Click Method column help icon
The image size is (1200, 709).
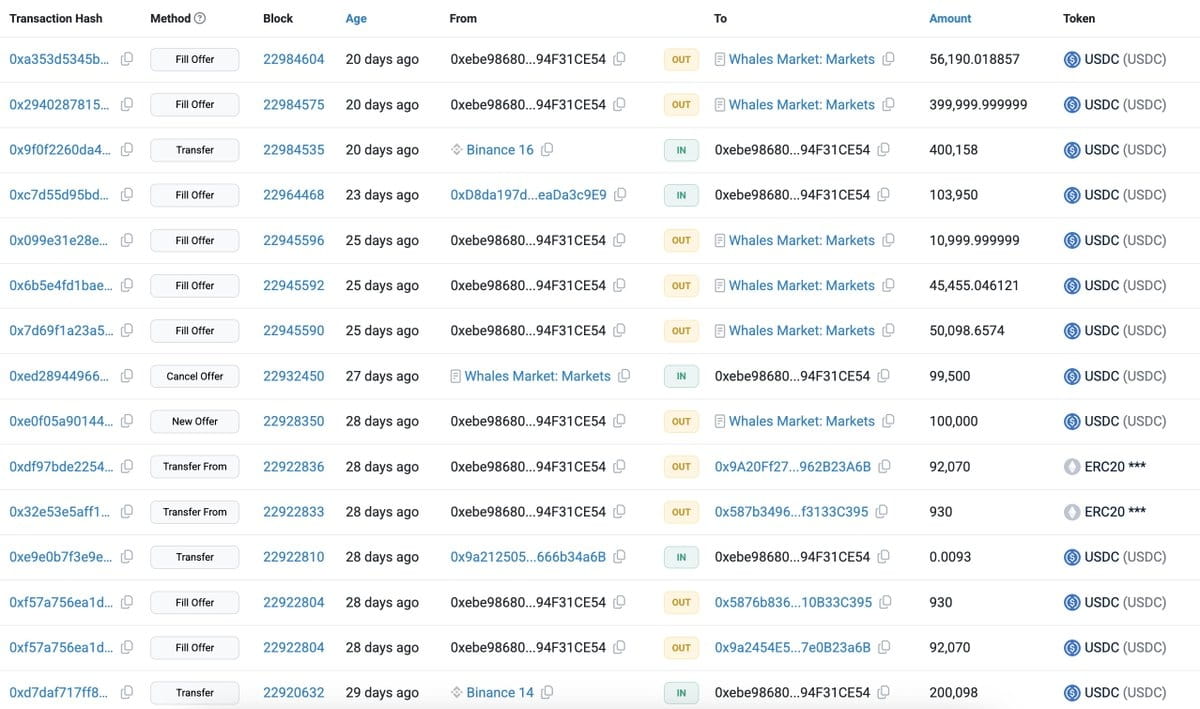[200, 18]
